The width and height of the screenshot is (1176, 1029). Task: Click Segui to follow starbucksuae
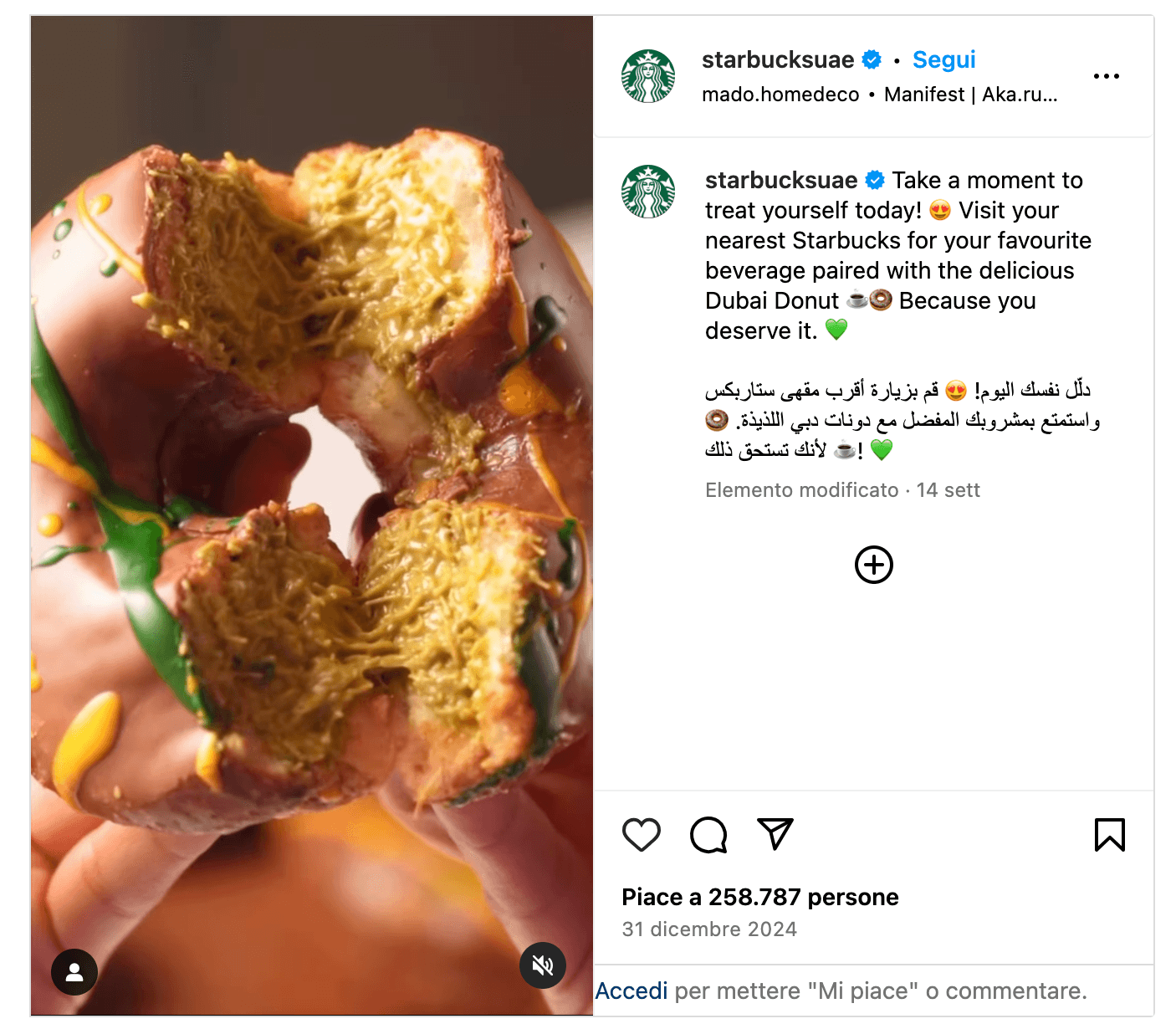coord(943,60)
